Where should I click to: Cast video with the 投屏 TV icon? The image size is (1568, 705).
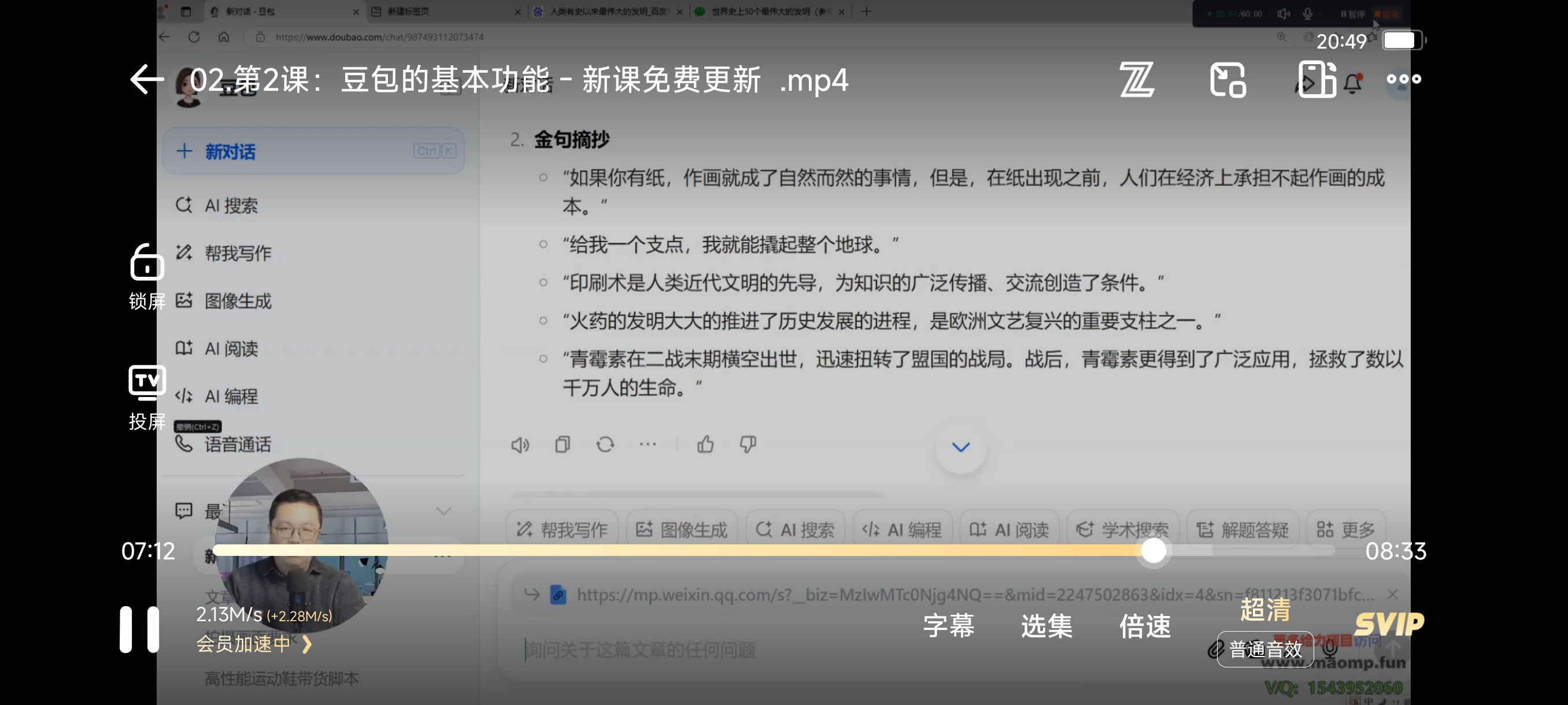coord(147,398)
